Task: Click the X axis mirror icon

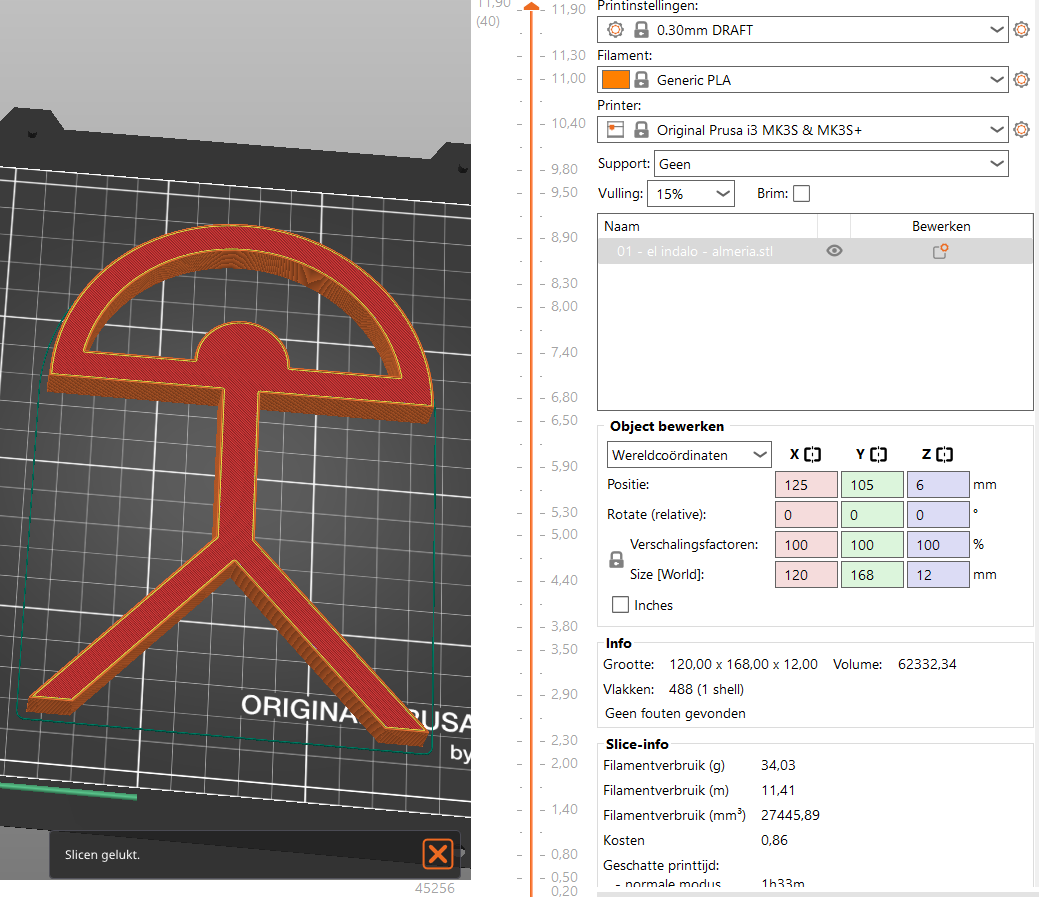Action: point(812,454)
